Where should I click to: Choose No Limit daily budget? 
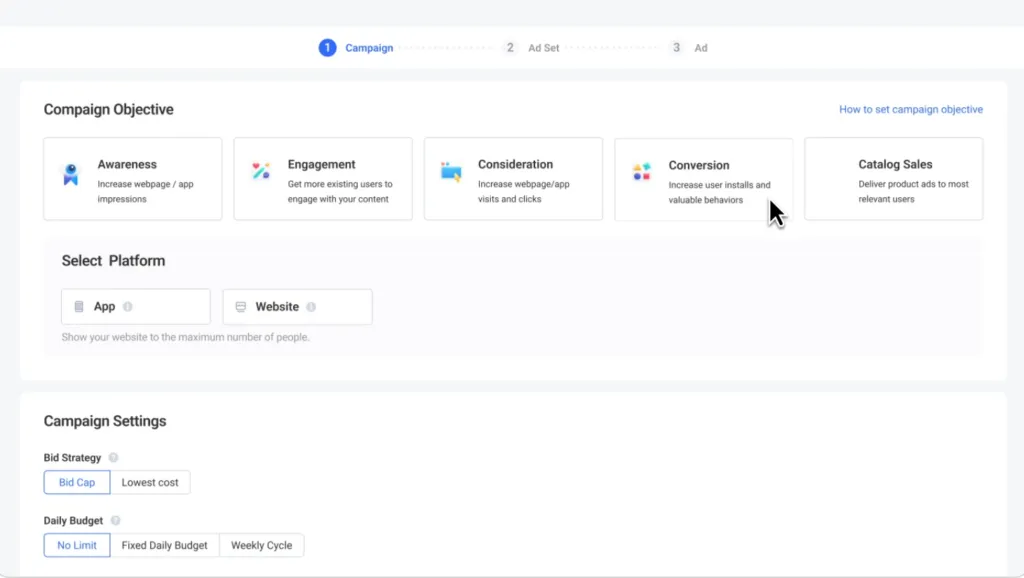click(77, 545)
